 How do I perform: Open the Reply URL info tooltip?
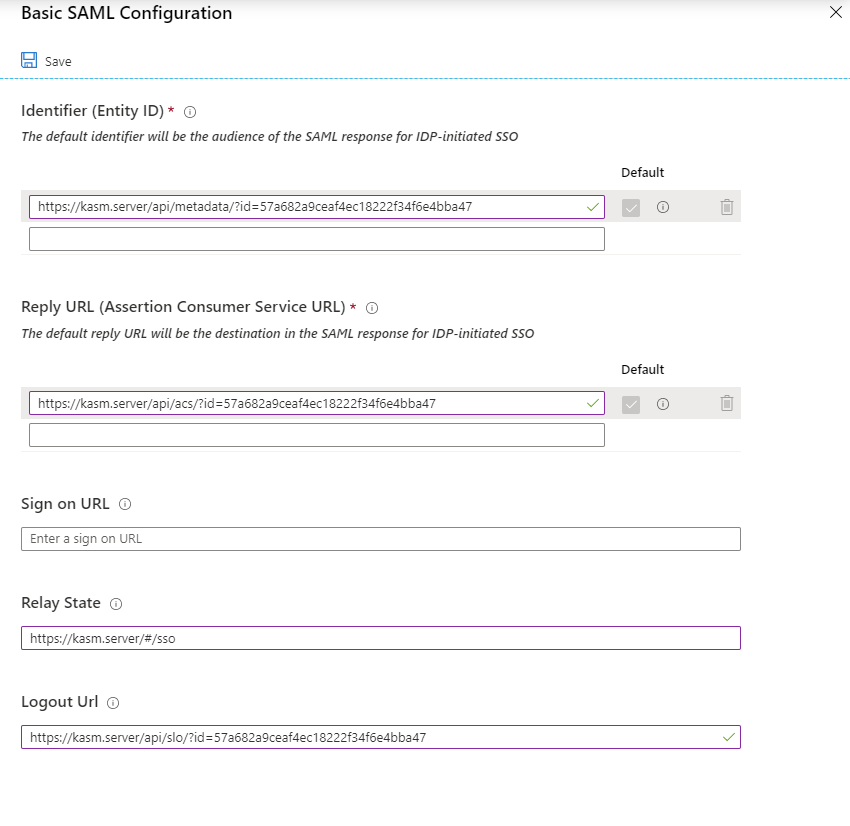click(x=371, y=308)
